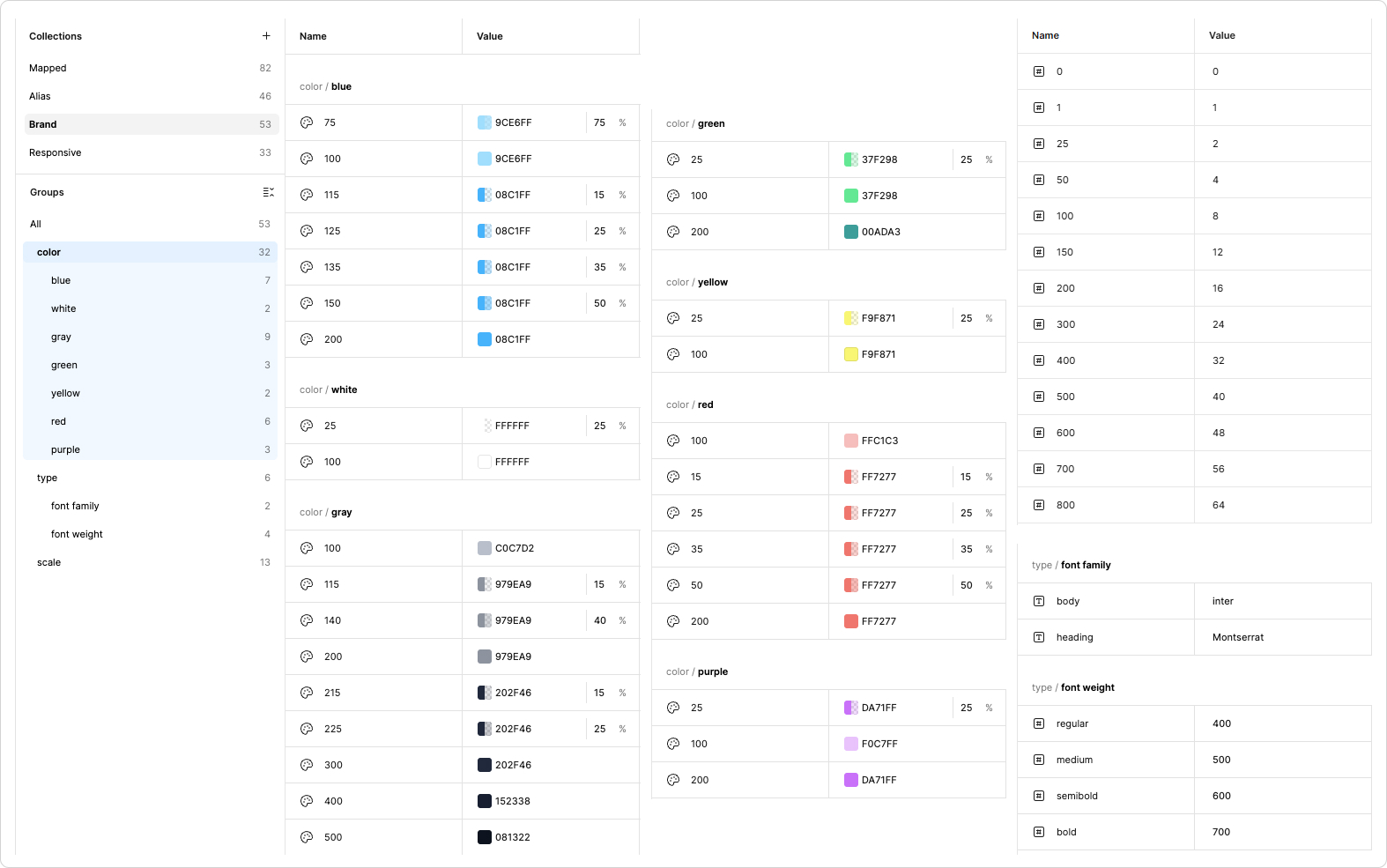
Task: Click the palette icon beside gray 500
Action: pos(307,837)
